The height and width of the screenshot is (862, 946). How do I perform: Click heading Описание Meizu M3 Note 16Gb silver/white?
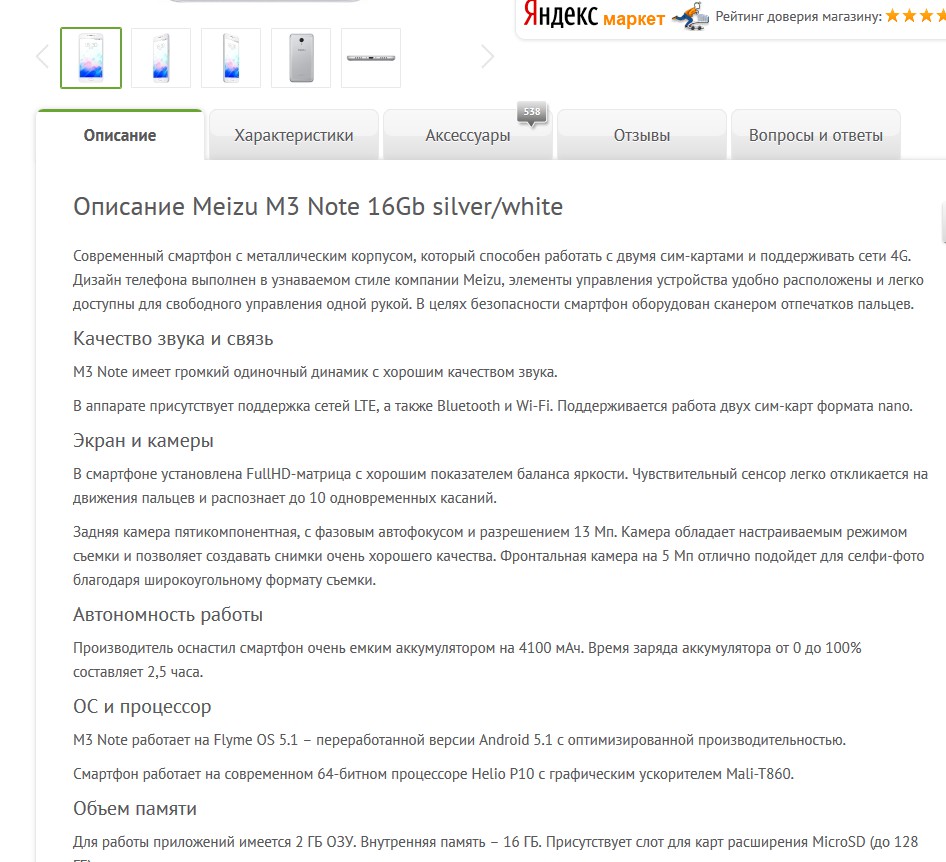click(318, 207)
